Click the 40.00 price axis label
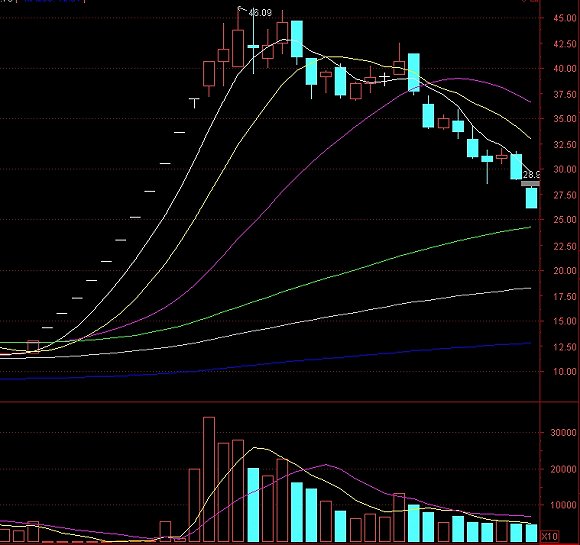This screenshot has width=580, height=545. [565, 68]
